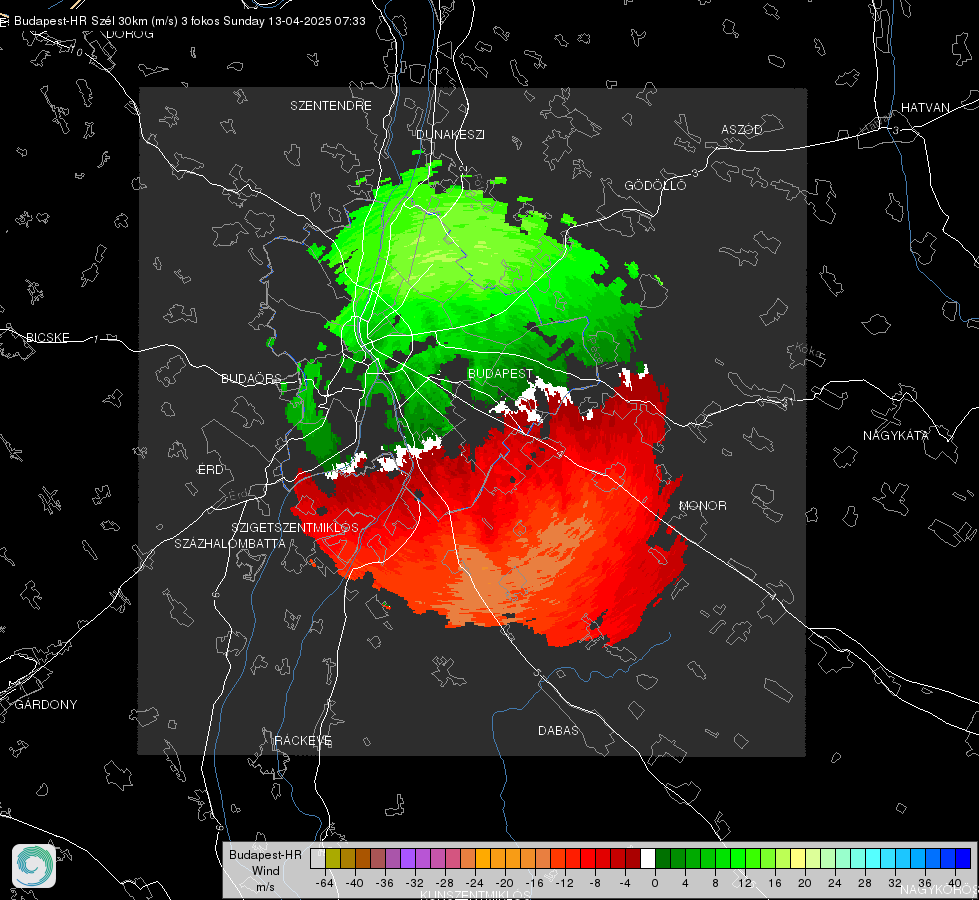979x900 pixels.
Task: Click the 'Budapest-HR Wind m/s' legend label
Action: pyautogui.click(x=265, y=871)
